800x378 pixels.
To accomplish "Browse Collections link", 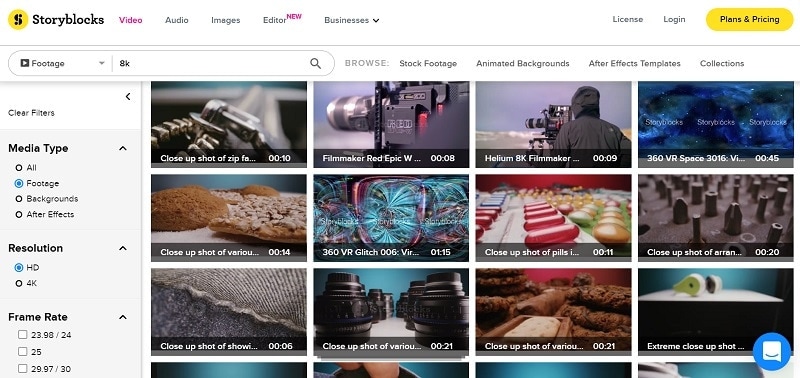I will [x=722, y=63].
